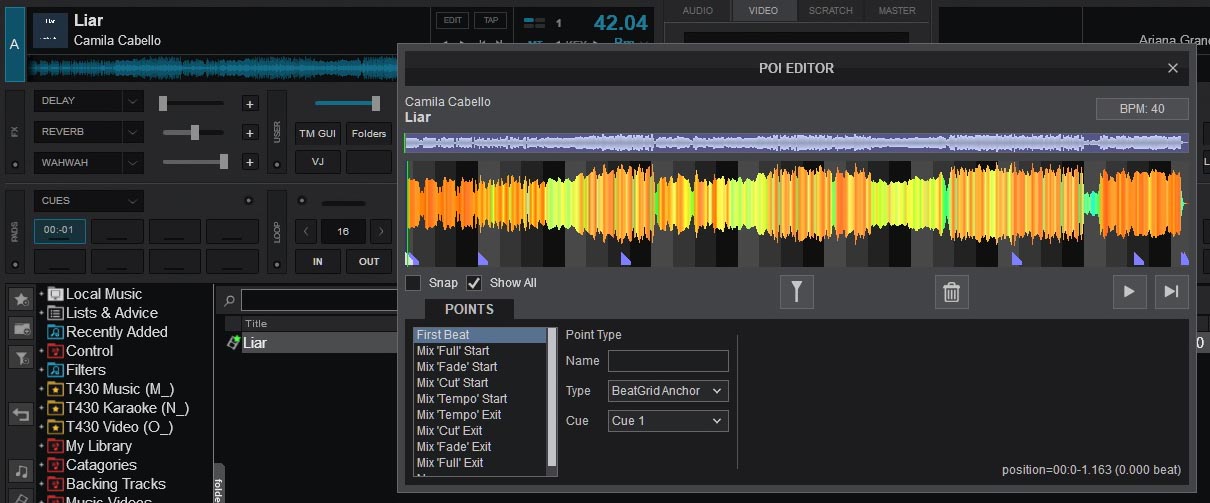Click the video file icon beside Liar
Screen dimensions: 1210x503
(233, 343)
